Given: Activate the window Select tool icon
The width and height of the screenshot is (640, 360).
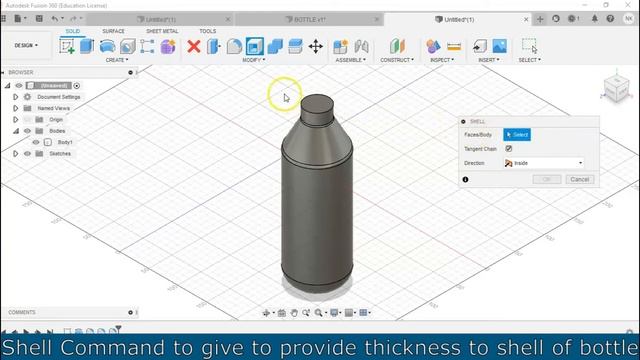Looking at the screenshot, I should (x=529, y=46).
